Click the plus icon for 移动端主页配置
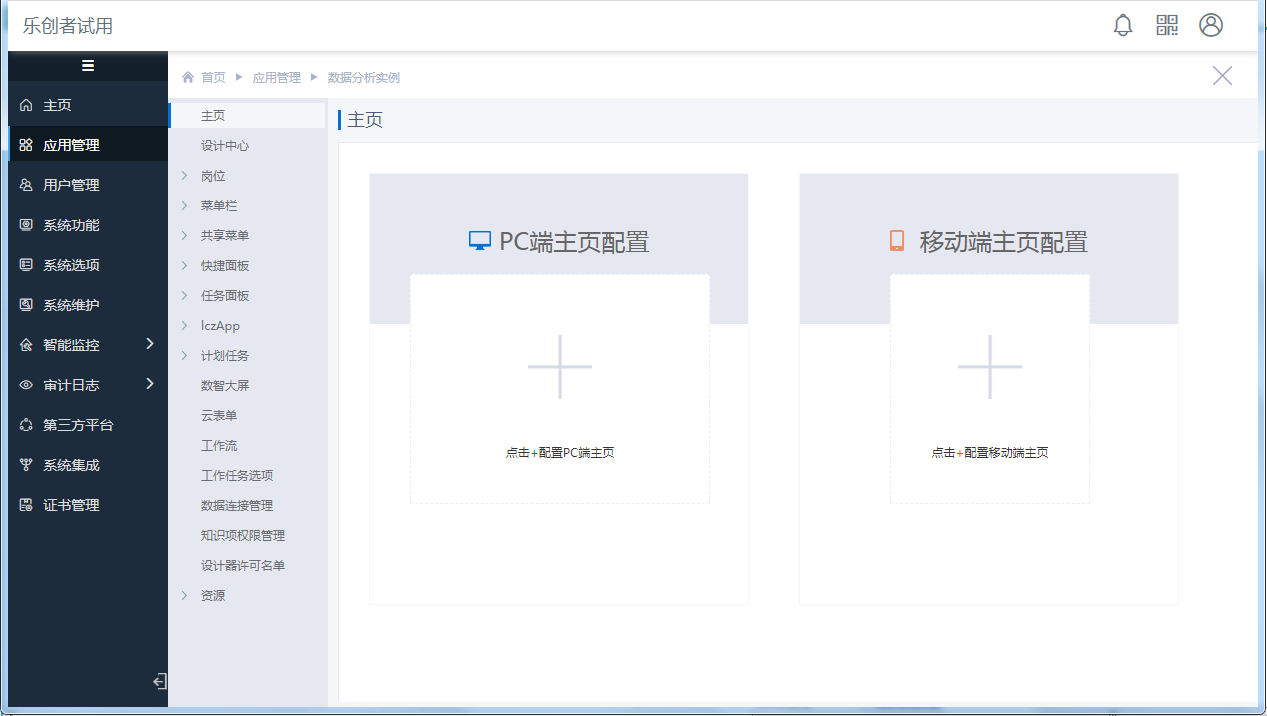 point(990,367)
